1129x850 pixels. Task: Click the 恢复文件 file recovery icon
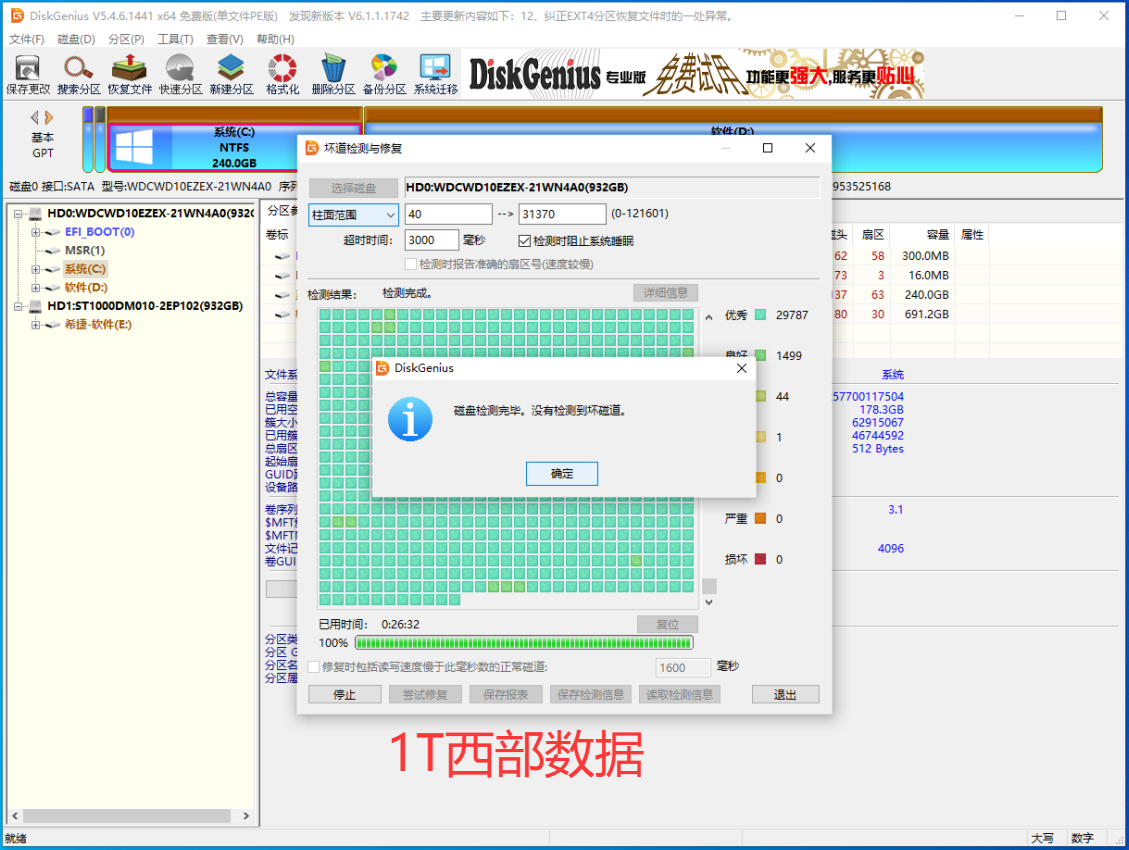point(130,74)
